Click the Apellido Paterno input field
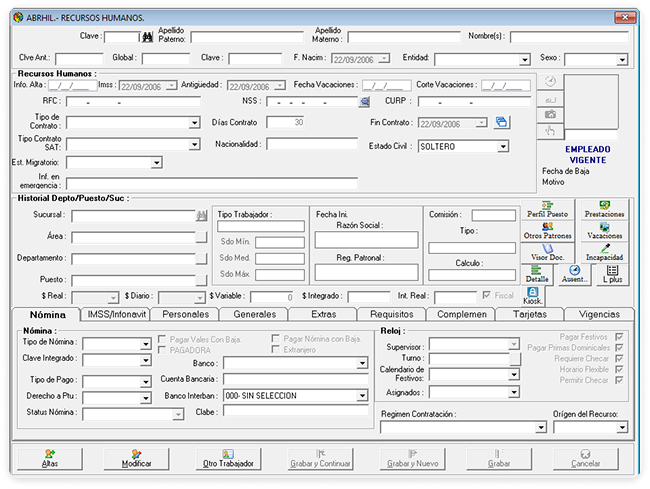Screen dimensions: 650x489 pos(246,38)
